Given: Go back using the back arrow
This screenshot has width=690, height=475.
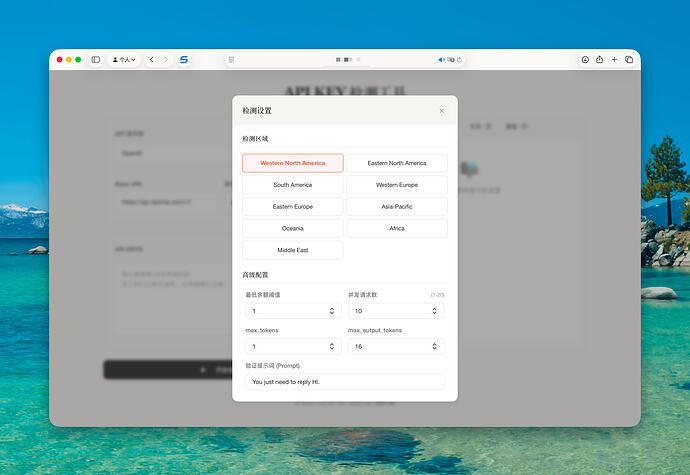Looking at the screenshot, I should [152, 59].
